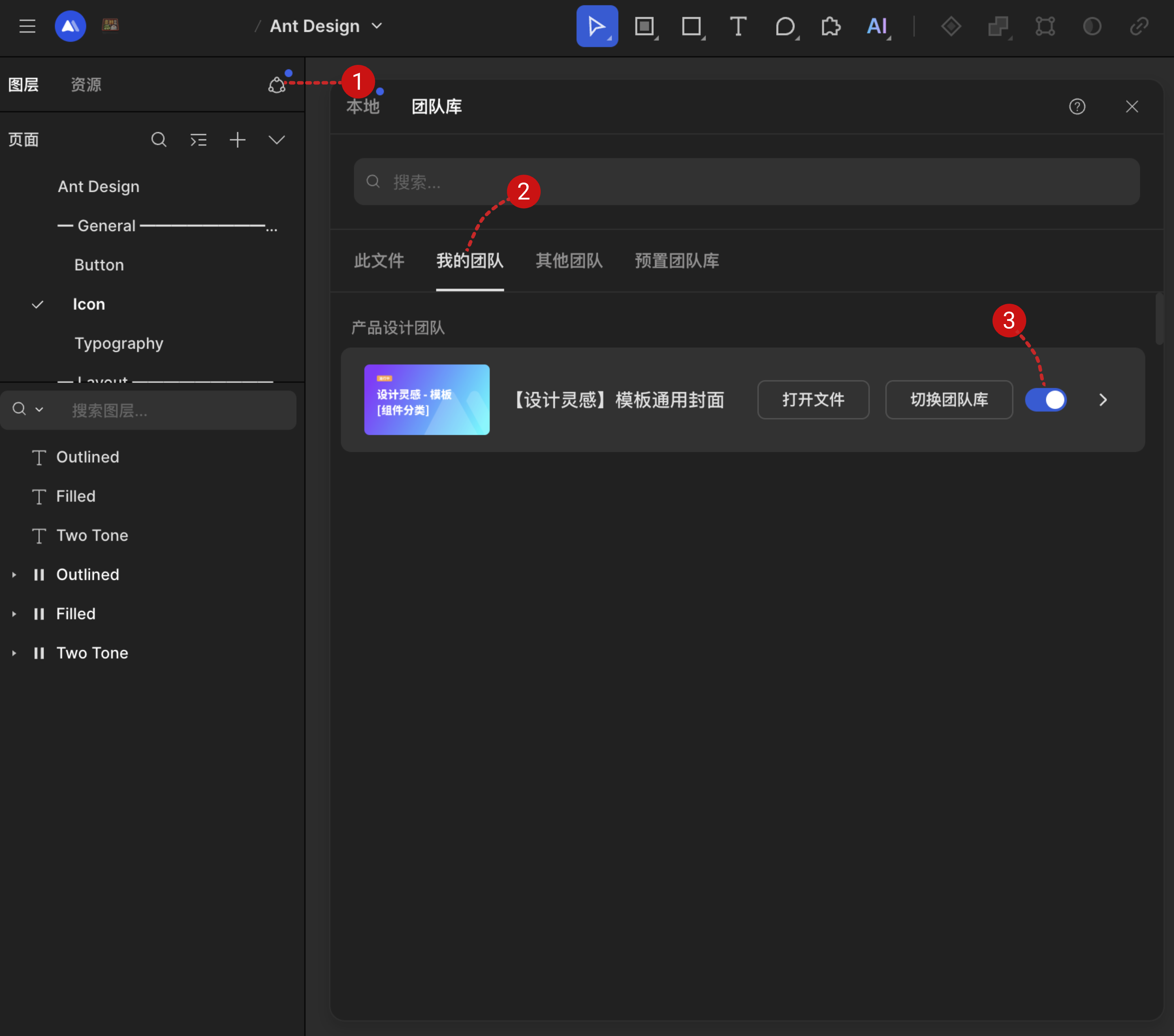1174x1036 pixels.
Task: Click the edit object nodes icon
Action: pyautogui.click(x=1045, y=27)
